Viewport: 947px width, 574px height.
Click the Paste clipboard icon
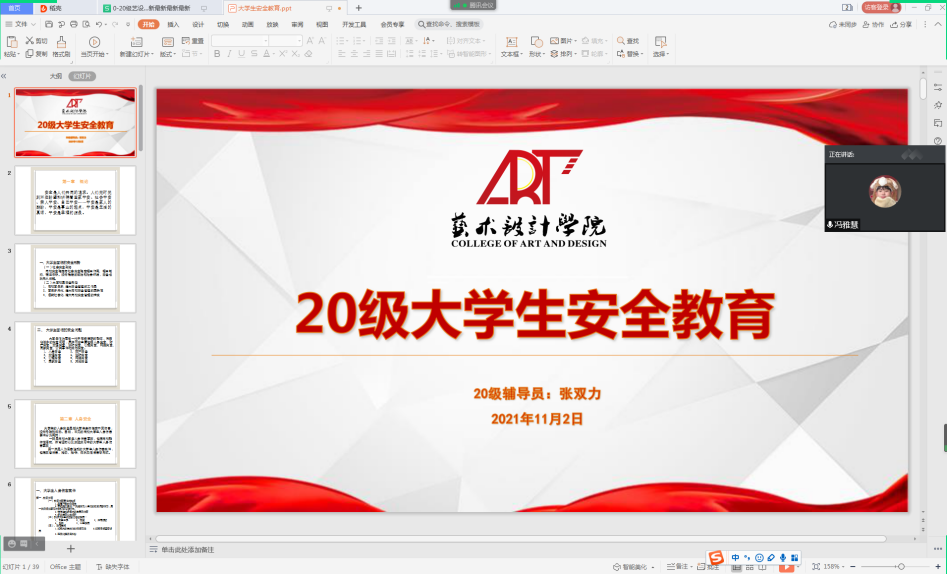point(11,42)
